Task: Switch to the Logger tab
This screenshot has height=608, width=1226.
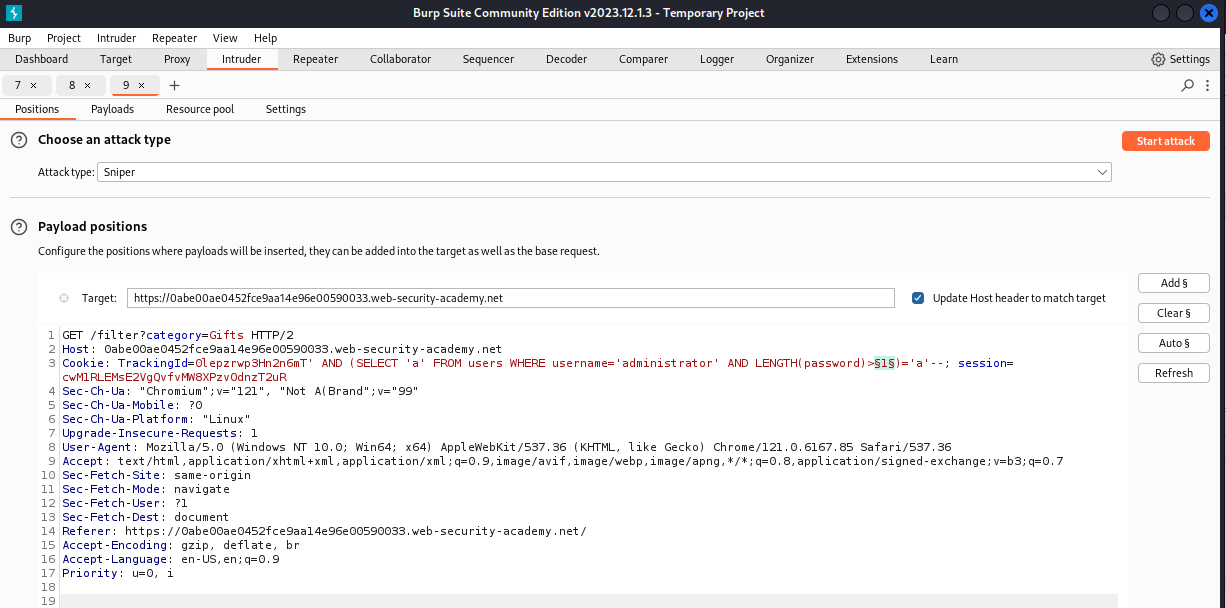Action: 717,59
